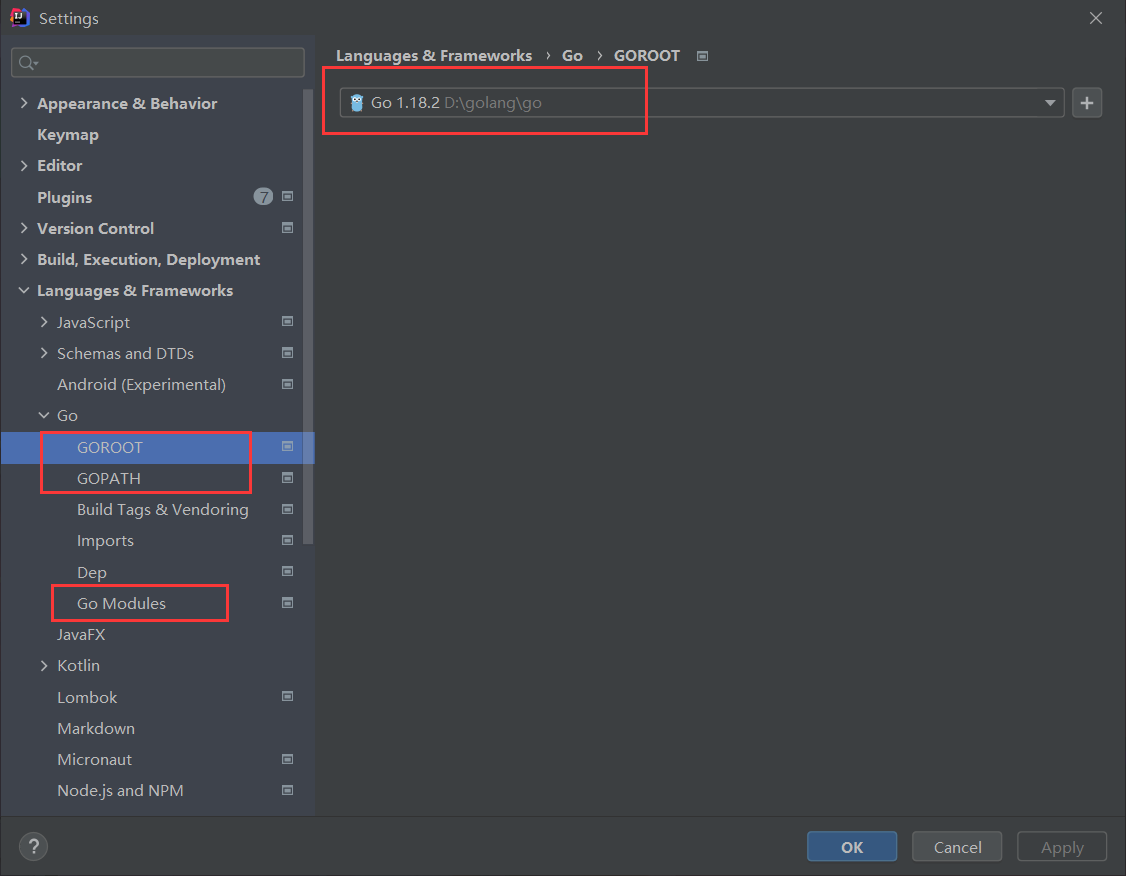
Task: Click the GOPATH row project icon
Action: [287, 477]
